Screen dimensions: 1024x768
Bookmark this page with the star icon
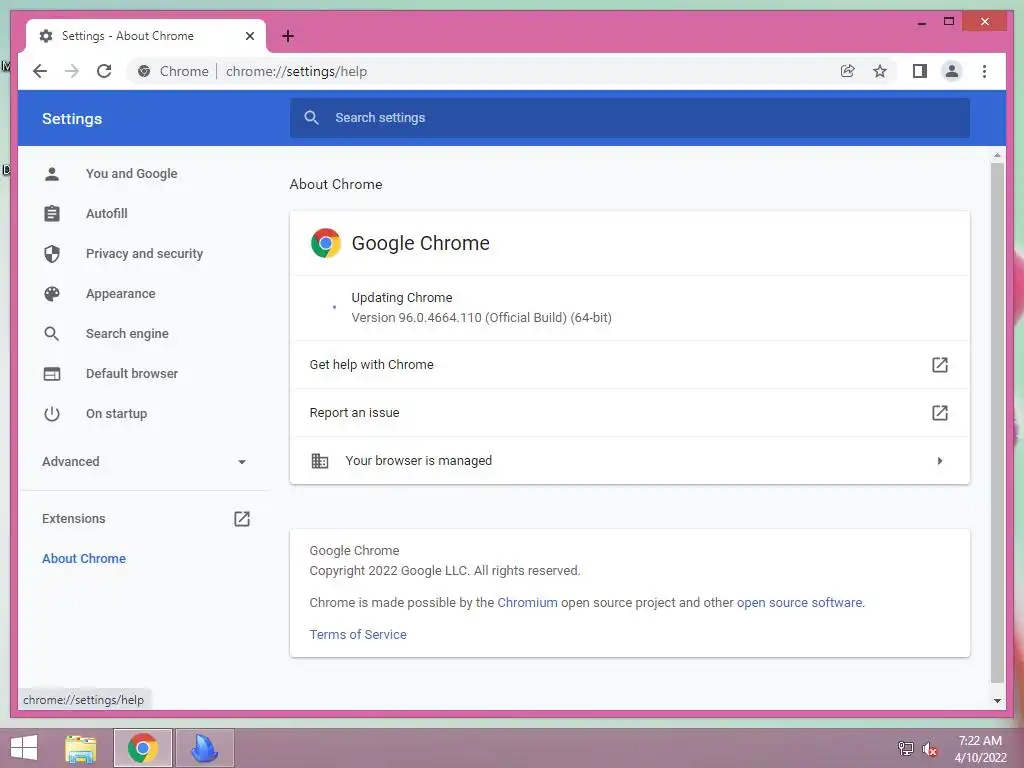point(880,71)
